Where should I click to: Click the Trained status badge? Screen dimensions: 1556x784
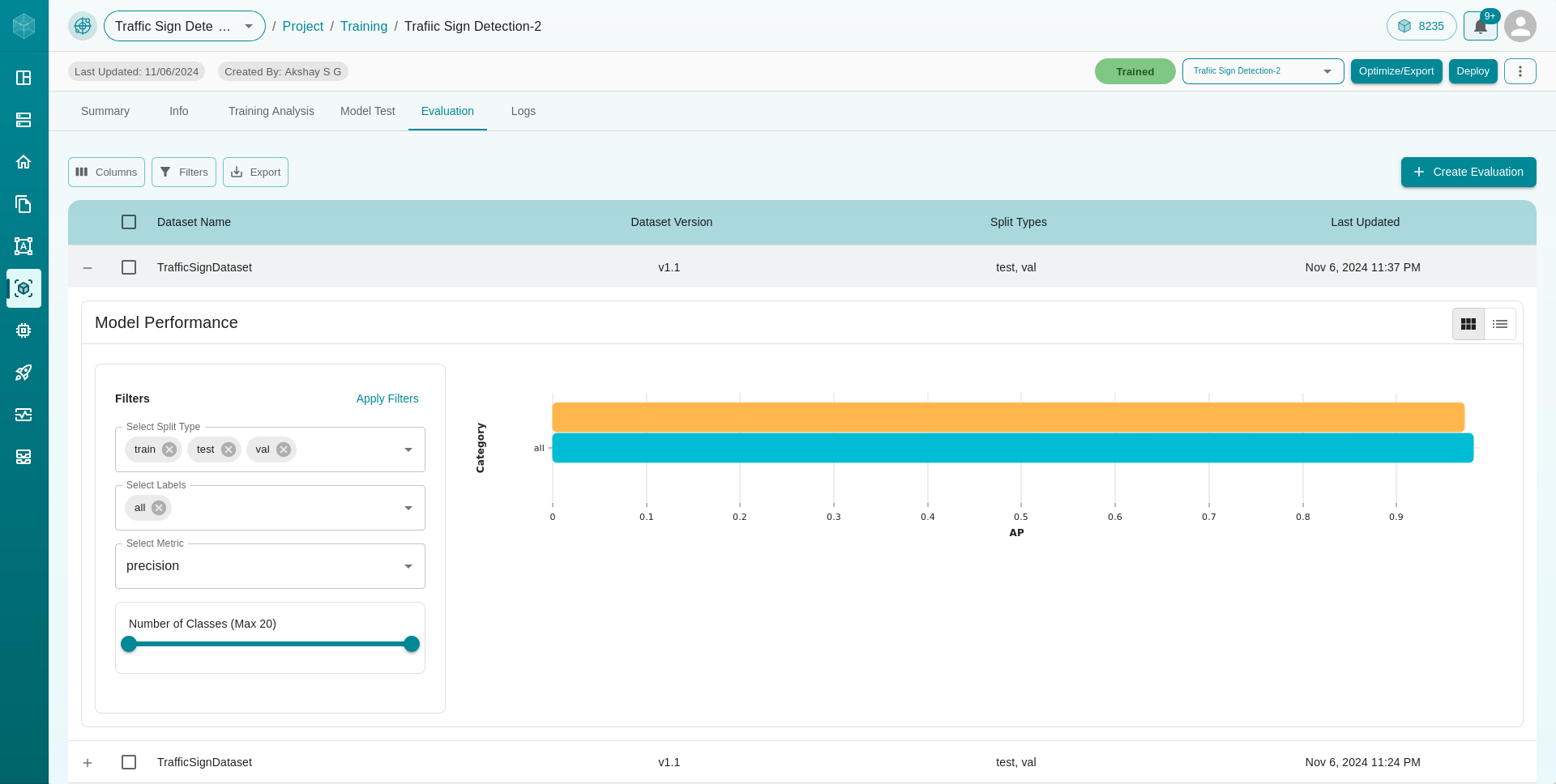[x=1135, y=71]
